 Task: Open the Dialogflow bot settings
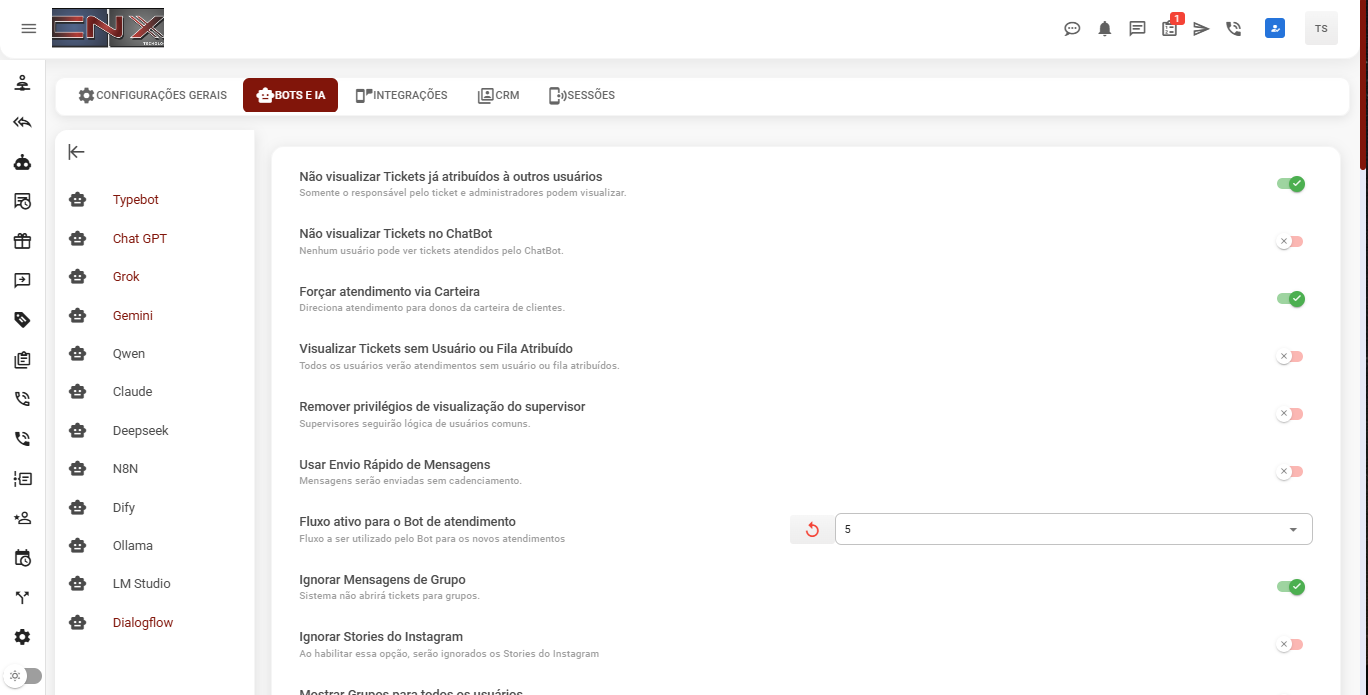coord(142,623)
